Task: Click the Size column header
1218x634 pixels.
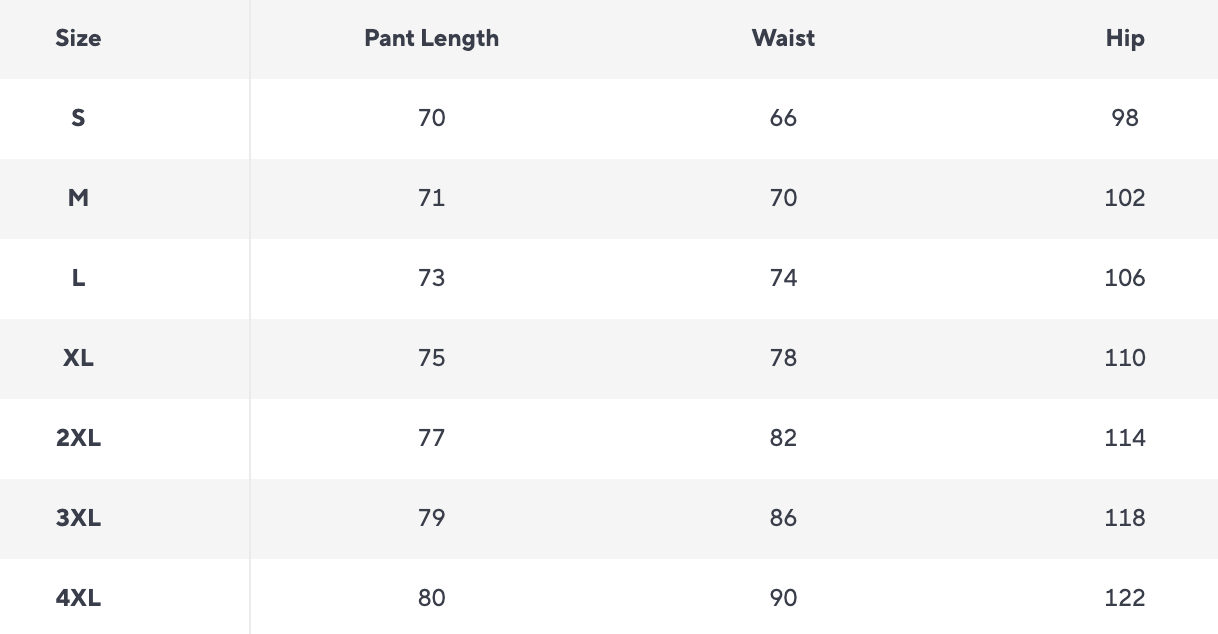Action: tap(78, 39)
